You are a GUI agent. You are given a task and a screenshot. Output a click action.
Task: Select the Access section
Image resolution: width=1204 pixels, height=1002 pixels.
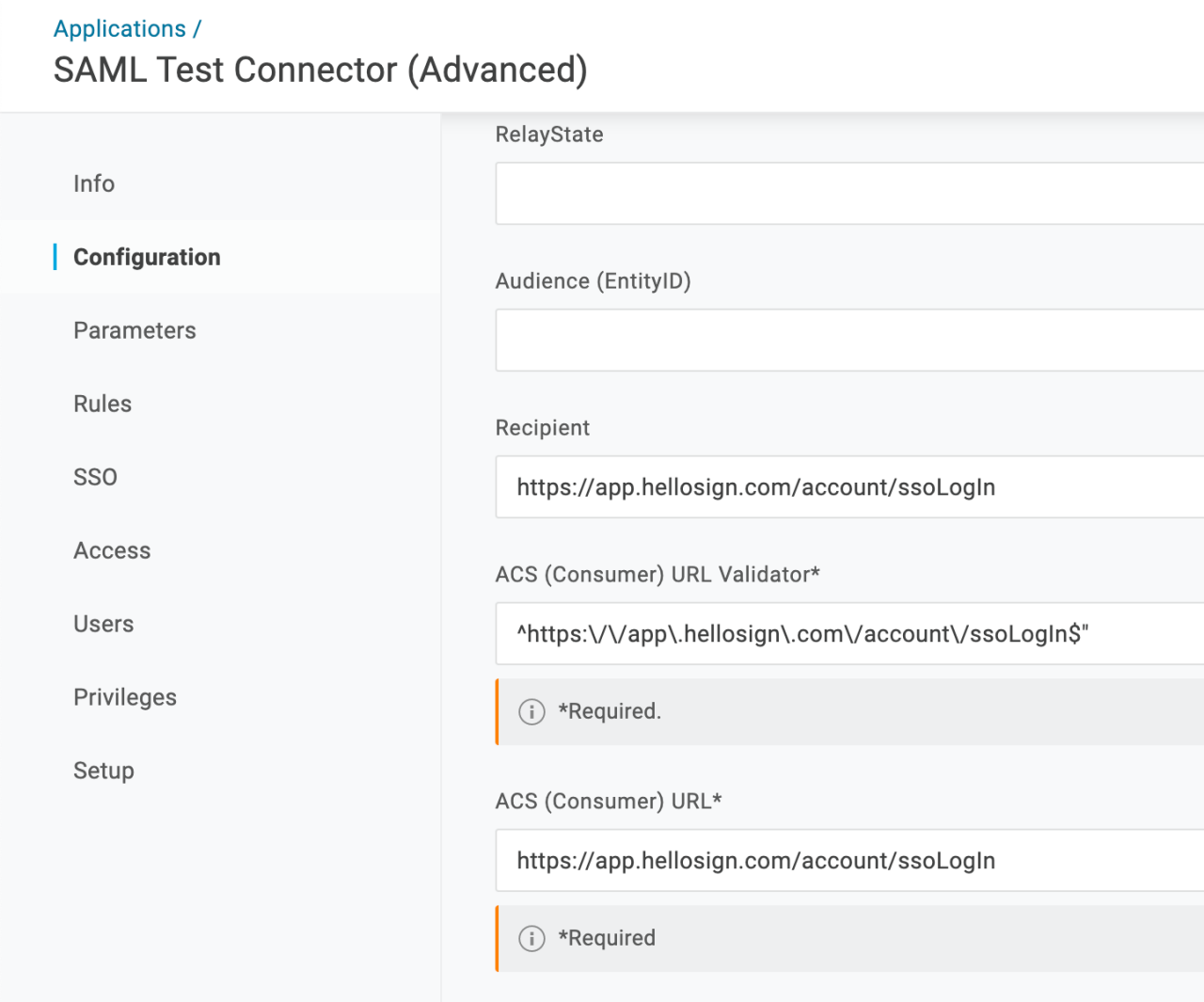112,550
